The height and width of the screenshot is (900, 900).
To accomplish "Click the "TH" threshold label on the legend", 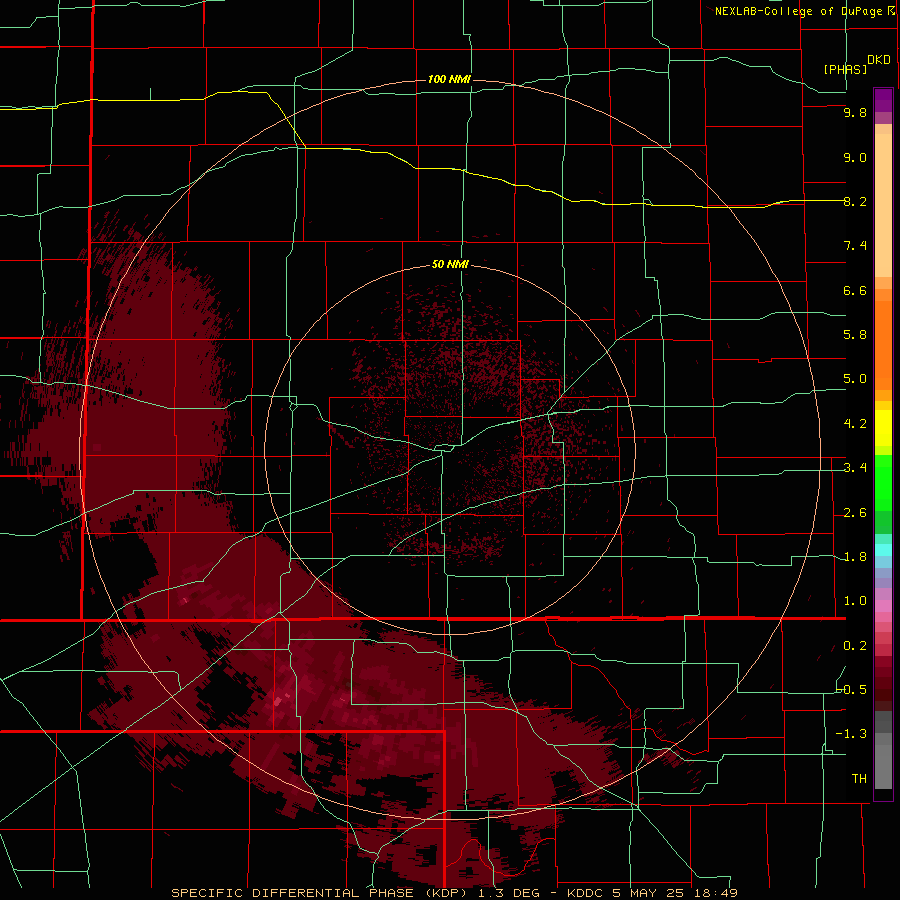I will [x=859, y=779].
